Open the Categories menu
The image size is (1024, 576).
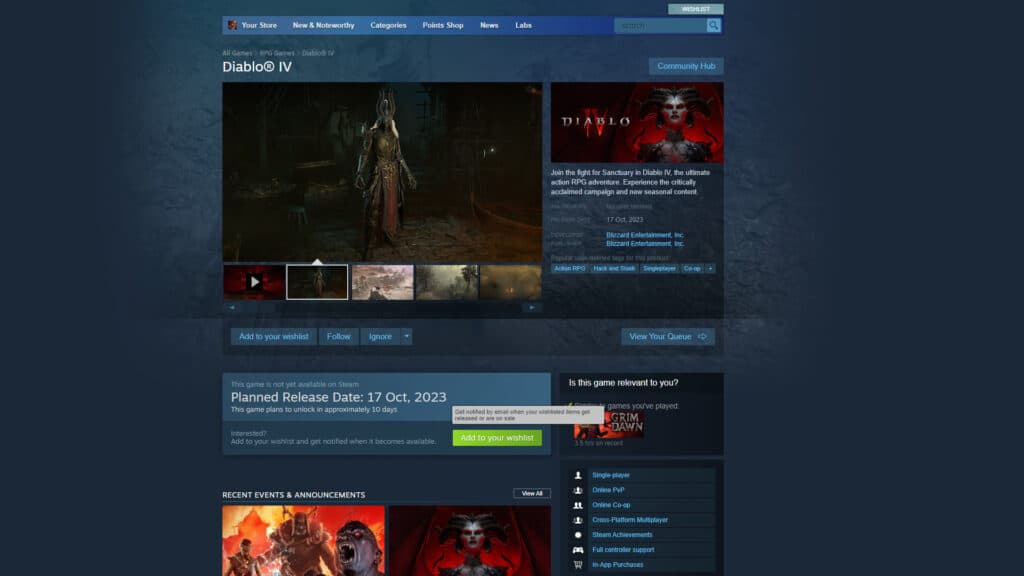coord(388,25)
